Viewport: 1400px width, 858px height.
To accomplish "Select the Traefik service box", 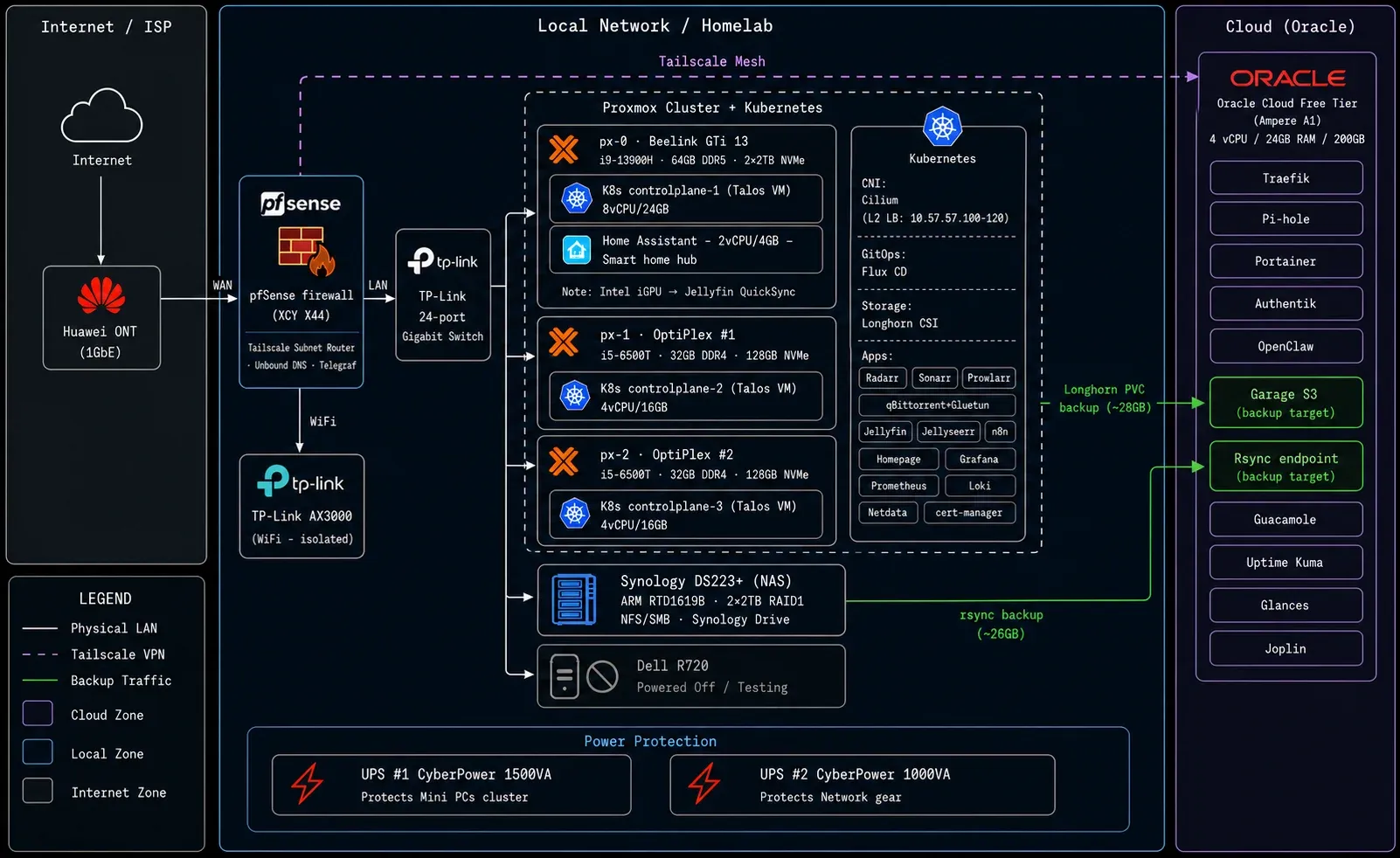I will tap(1286, 178).
